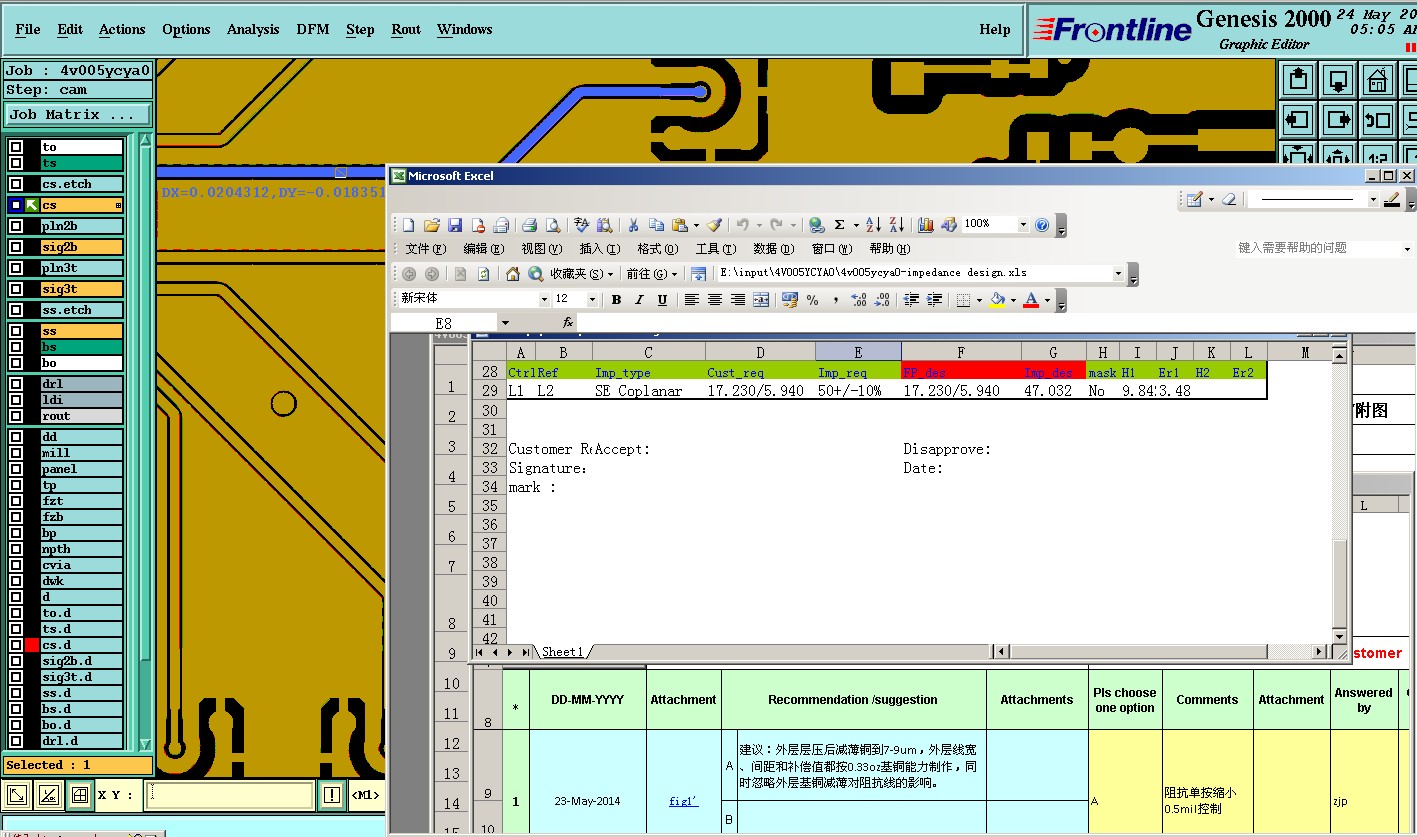The height and width of the screenshot is (837, 1417).
Task: Click the Web toolbar Home page icon
Action: 512,273
